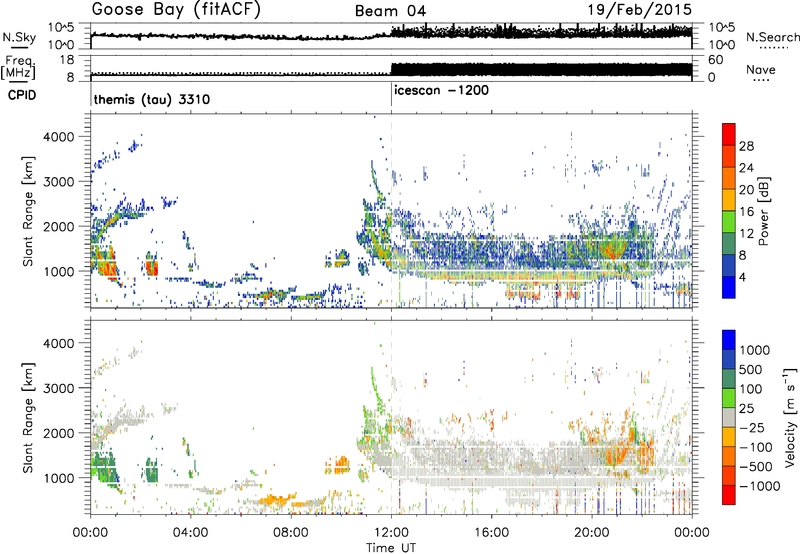Screen dimensions: 800x554
Task: Click the gray segment of velocity colorbar
Action: point(729,417)
